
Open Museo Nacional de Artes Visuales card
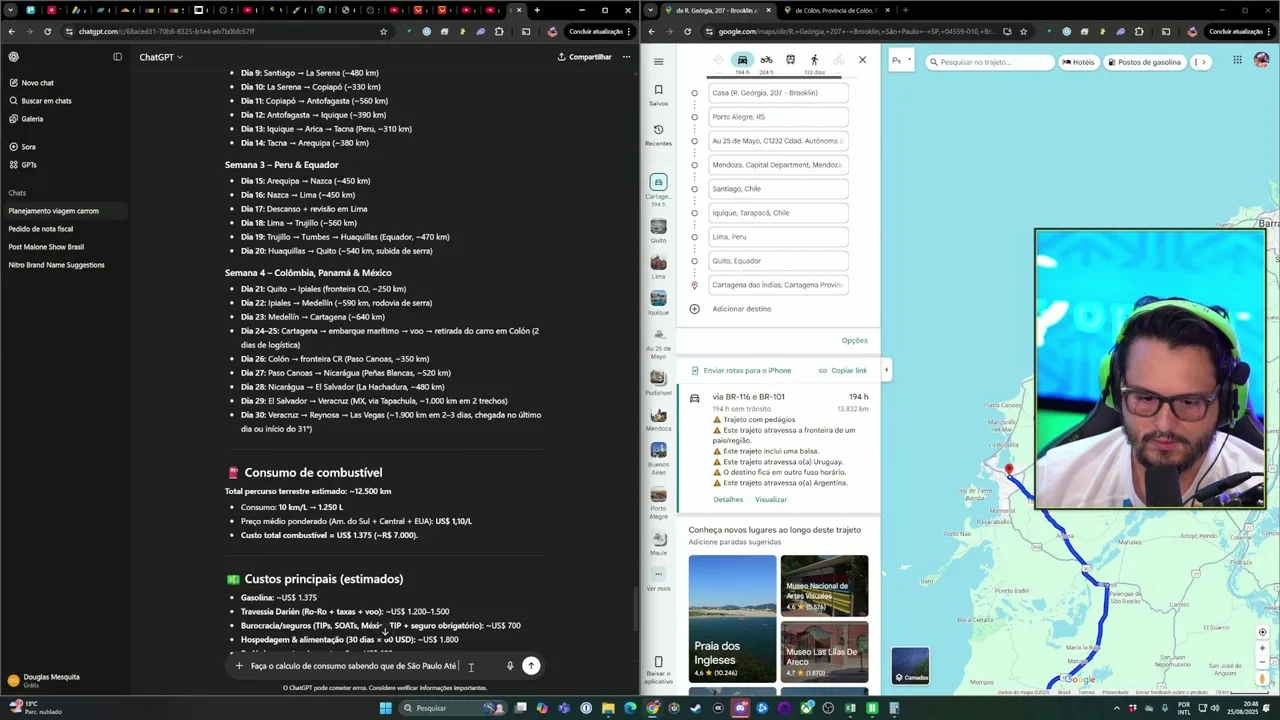824,586
